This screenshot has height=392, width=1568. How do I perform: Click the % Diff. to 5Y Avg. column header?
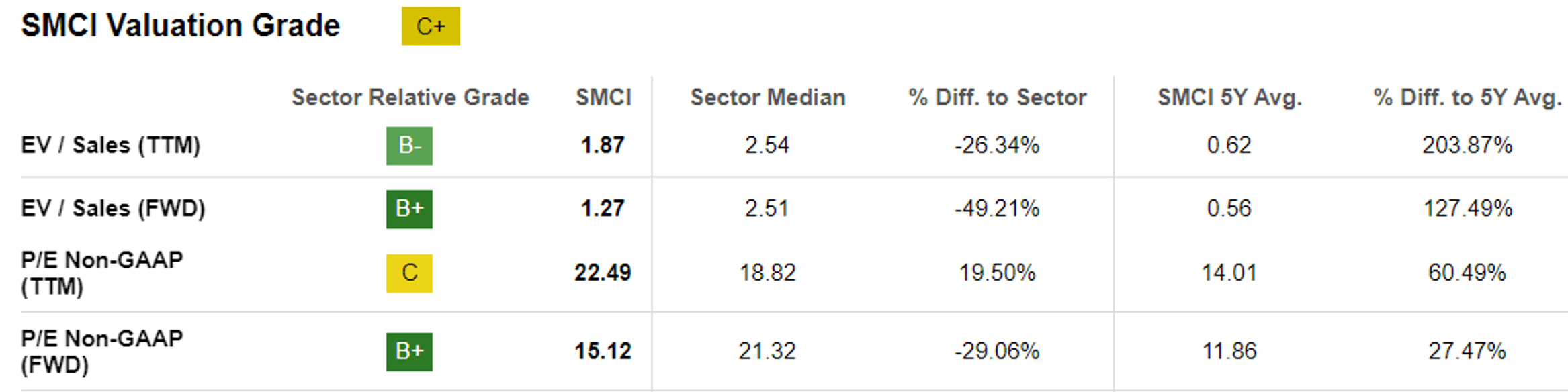pos(1467,98)
